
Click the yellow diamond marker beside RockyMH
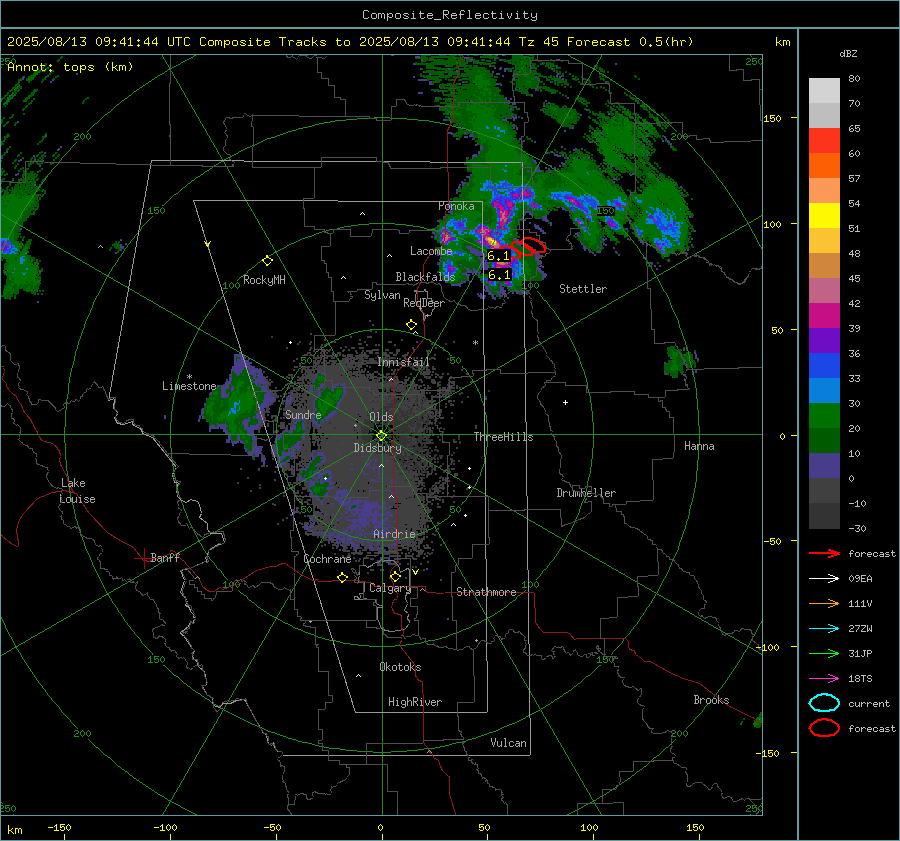pos(267,261)
